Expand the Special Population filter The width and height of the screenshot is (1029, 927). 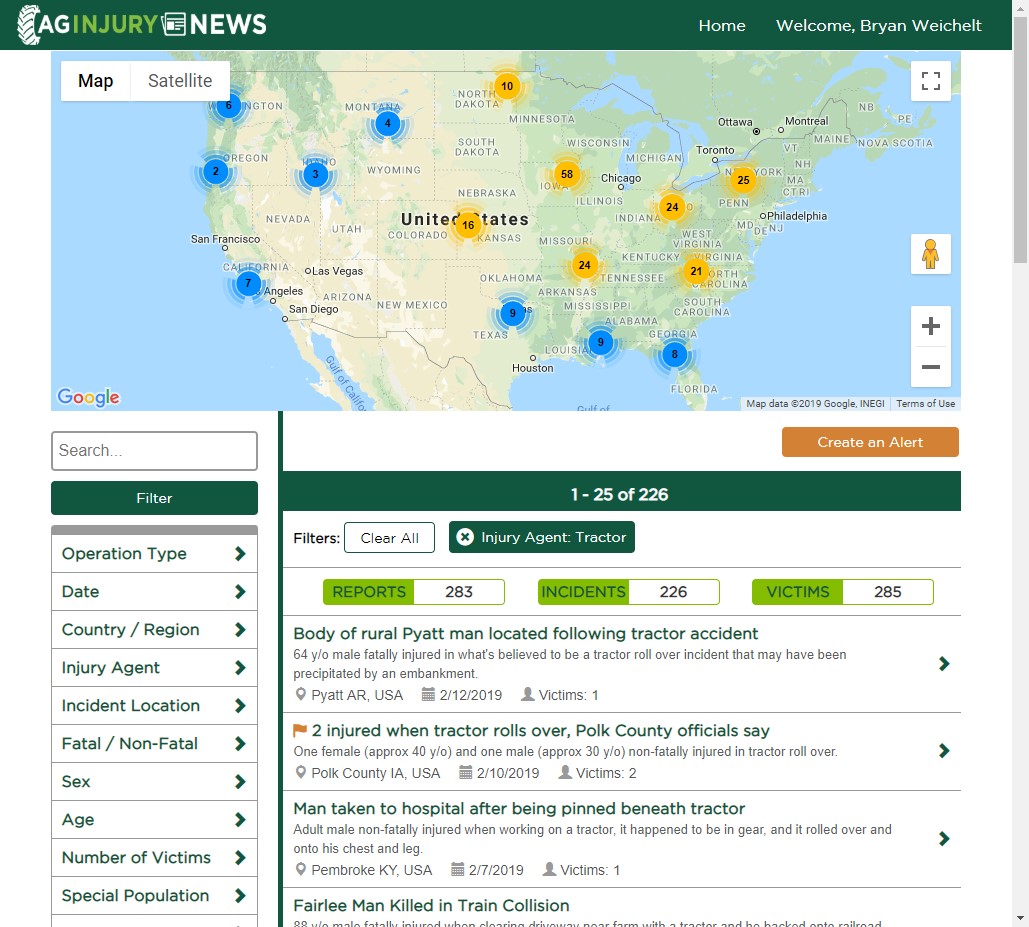[x=154, y=896]
